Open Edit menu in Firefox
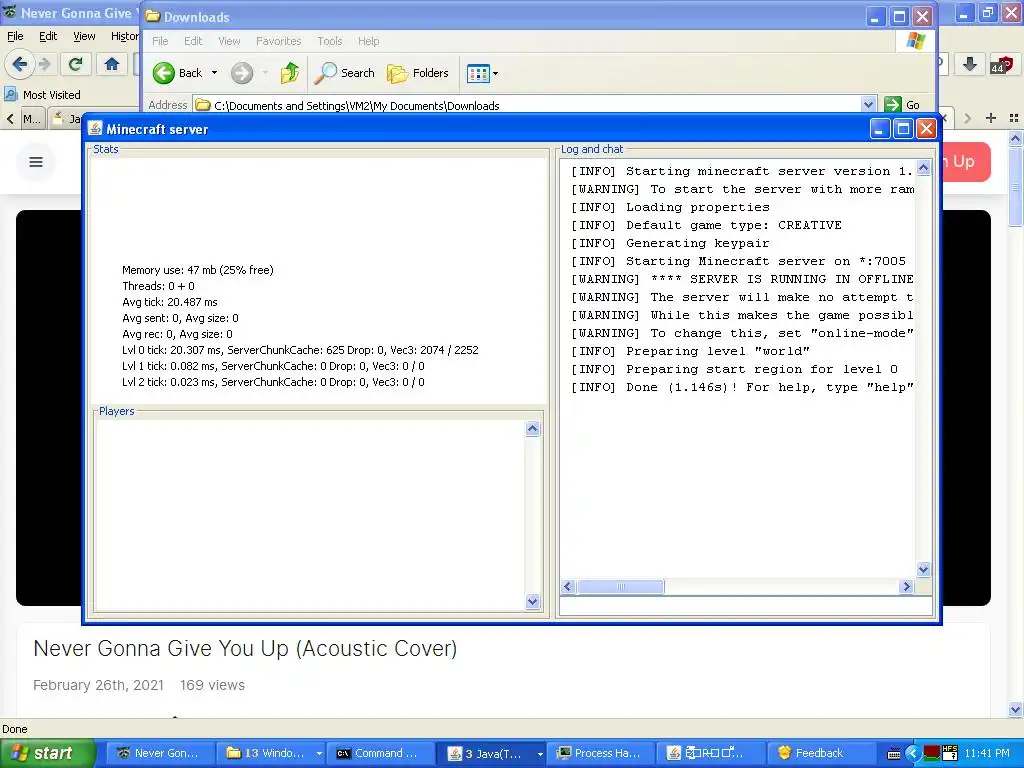This screenshot has height=768, width=1024. pyautogui.click(x=48, y=36)
